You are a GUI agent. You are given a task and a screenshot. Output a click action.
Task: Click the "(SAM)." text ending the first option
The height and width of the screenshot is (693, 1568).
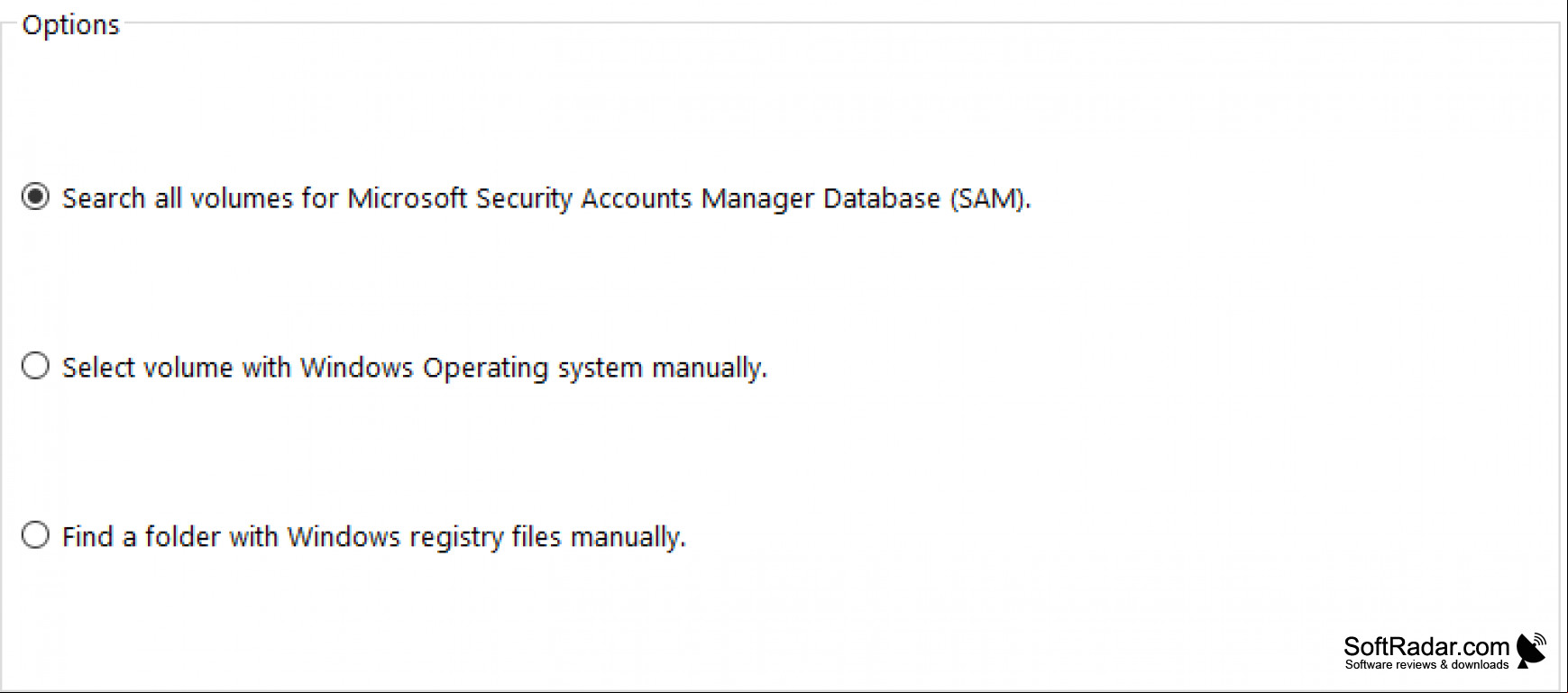990,198
